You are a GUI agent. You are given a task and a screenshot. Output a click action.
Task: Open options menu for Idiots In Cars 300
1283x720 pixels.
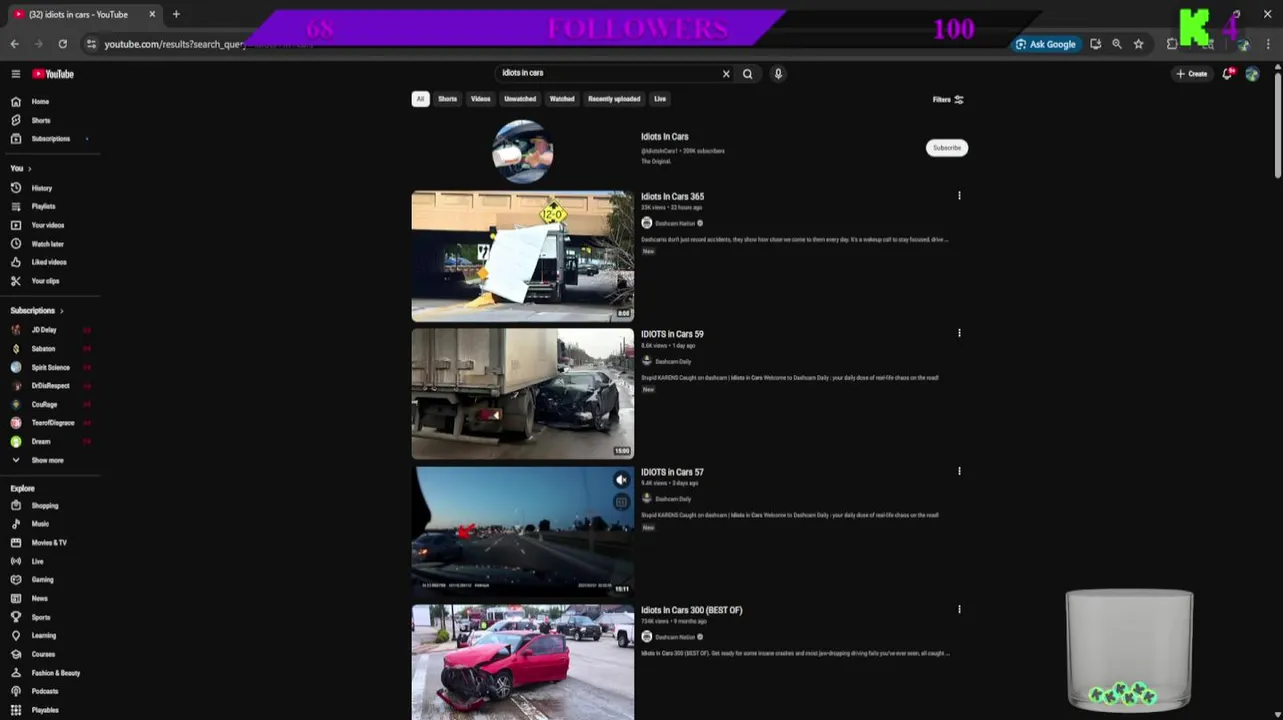pos(959,609)
